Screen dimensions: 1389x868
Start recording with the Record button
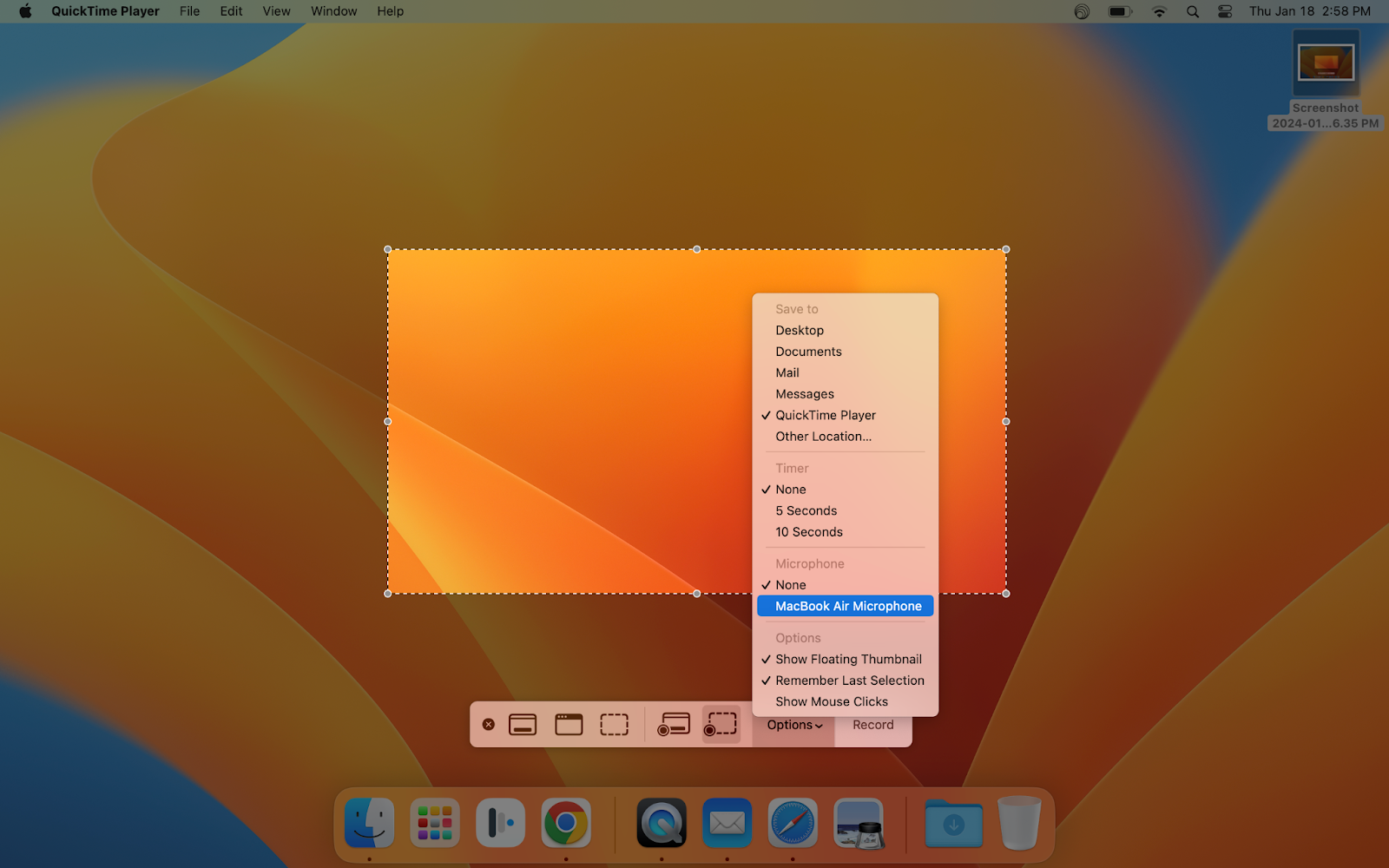point(873,725)
